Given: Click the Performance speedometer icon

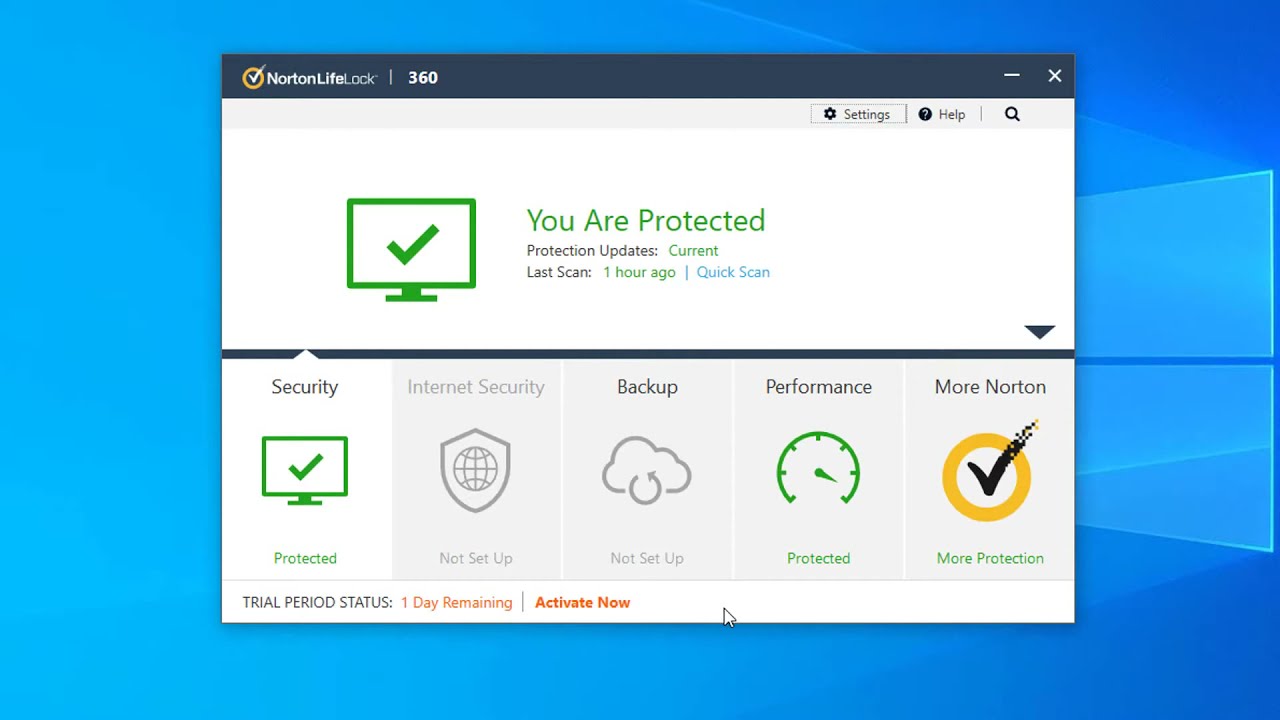Looking at the screenshot, I should click(x=818, y=468).
